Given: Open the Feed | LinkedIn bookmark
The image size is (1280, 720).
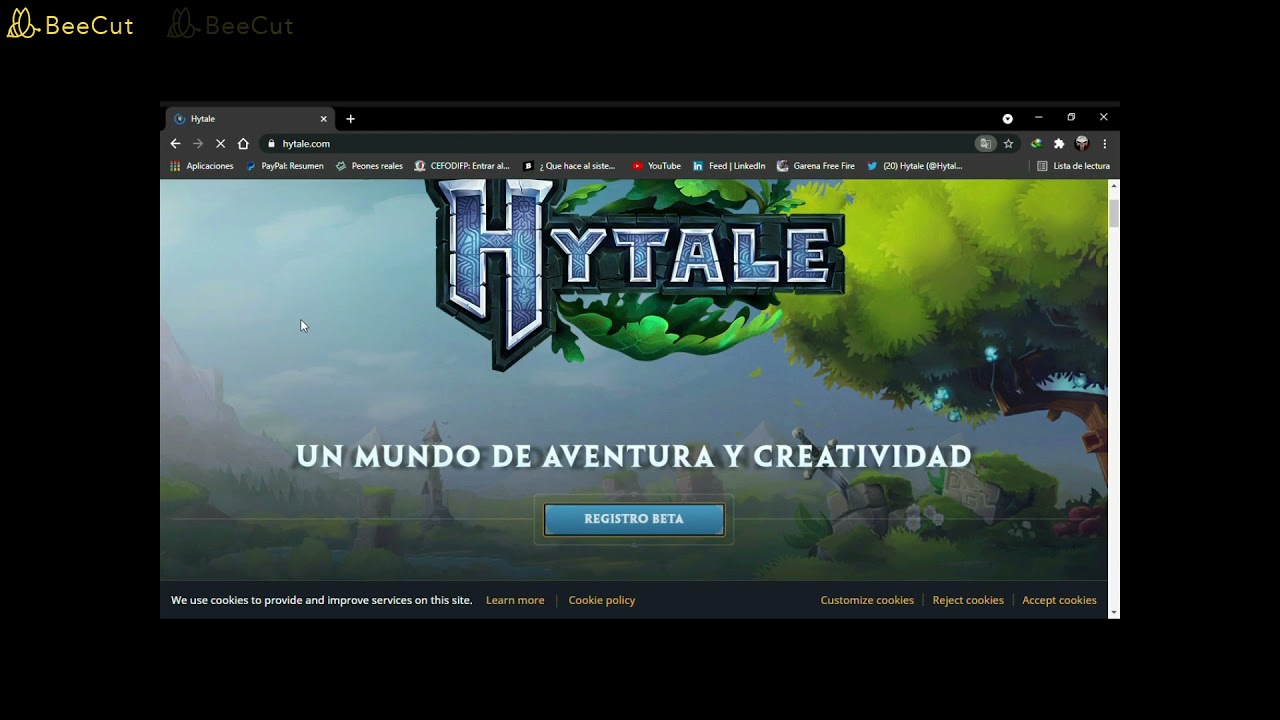Looking at the screenshot, I should pos(729,166).
